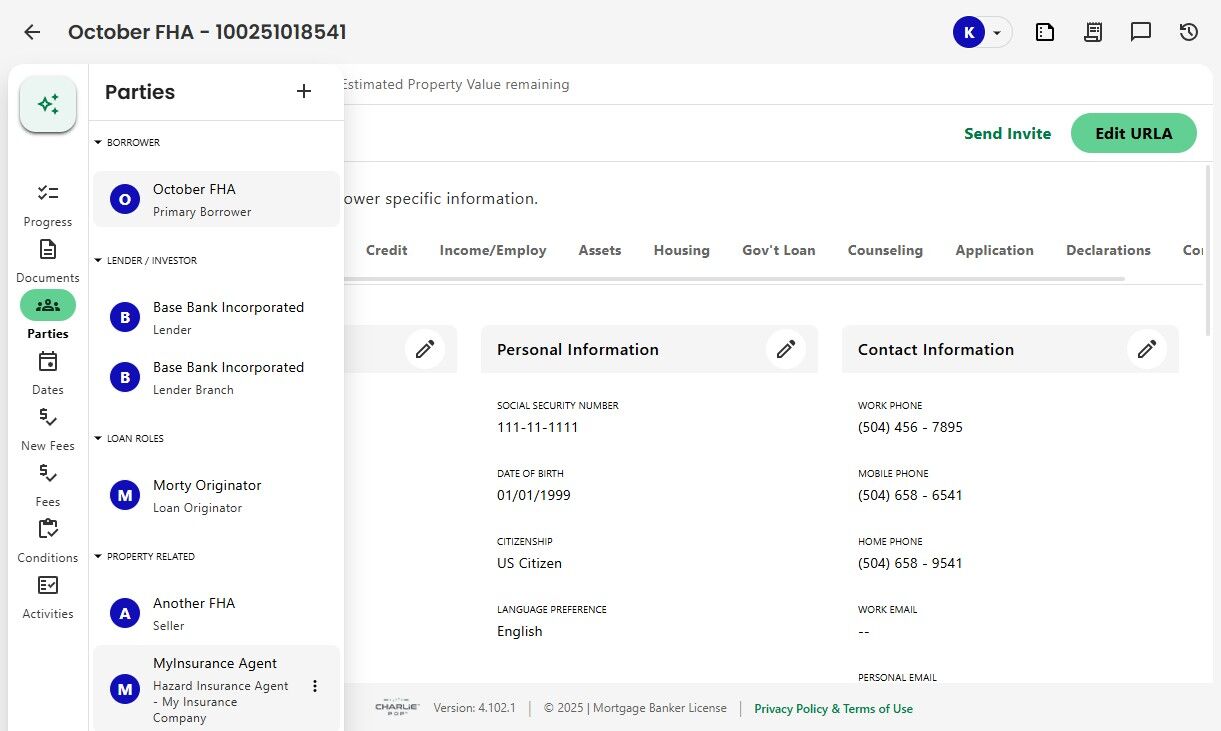Edit Personal Information with pencil icon
Screen dimensions: 1221x731
tap(786, 349)
